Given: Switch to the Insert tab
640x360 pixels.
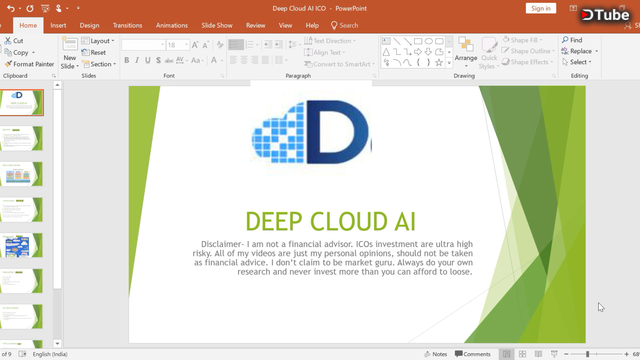Looking at the screenshot, I should point(58,25).
